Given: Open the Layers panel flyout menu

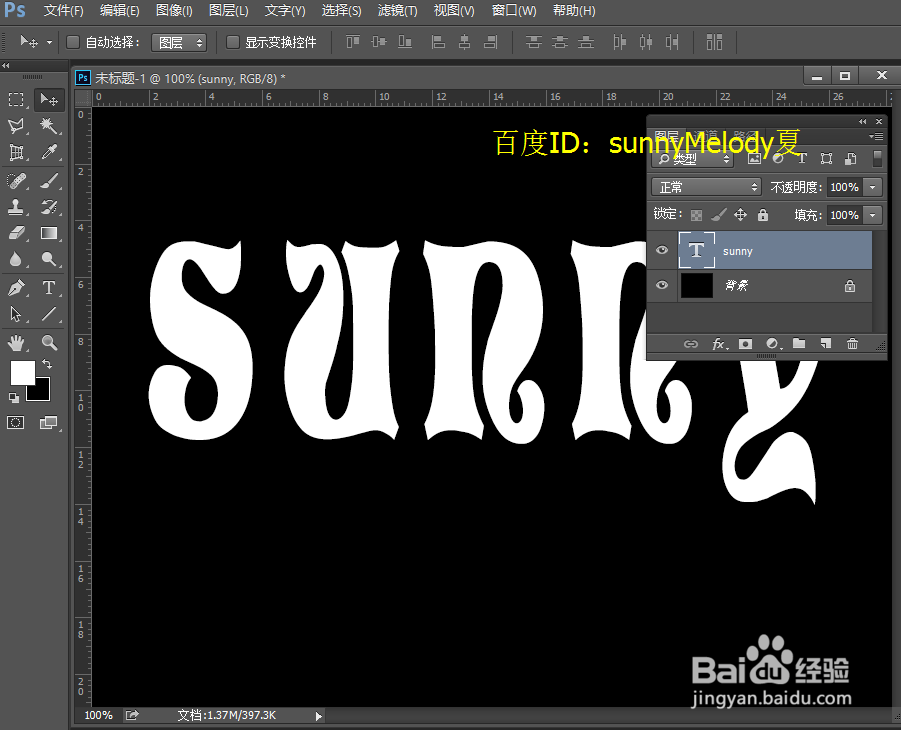Looking at the screenshot, I should pos(876,137).
